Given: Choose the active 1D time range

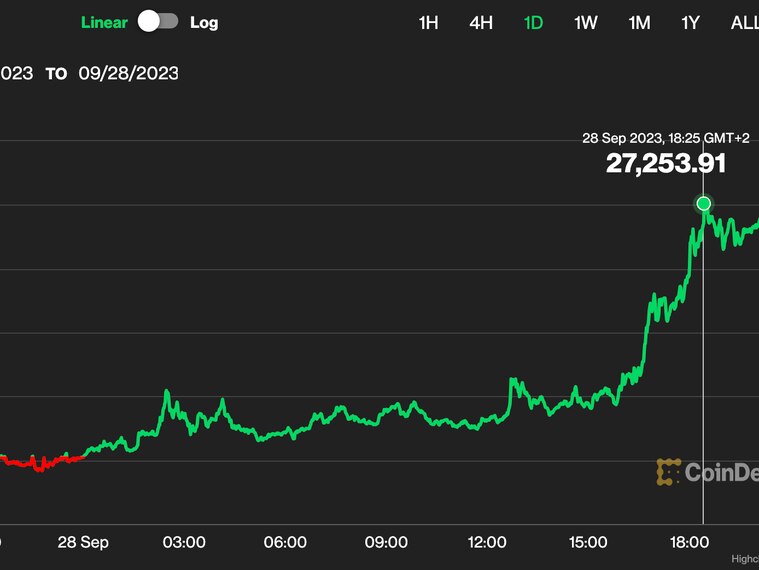Looking at the screenshot, I should click(x=533, y=22).
